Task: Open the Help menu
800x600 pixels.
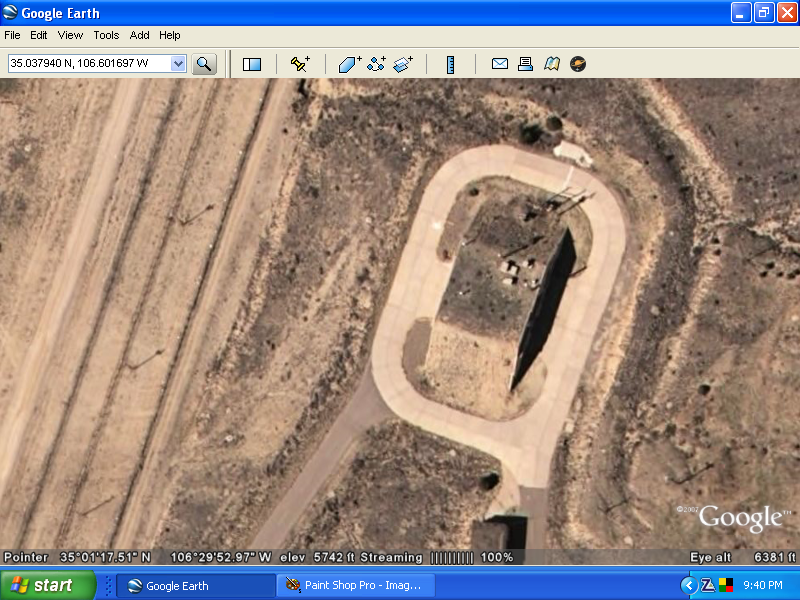Action: click(x=169, y=35)
